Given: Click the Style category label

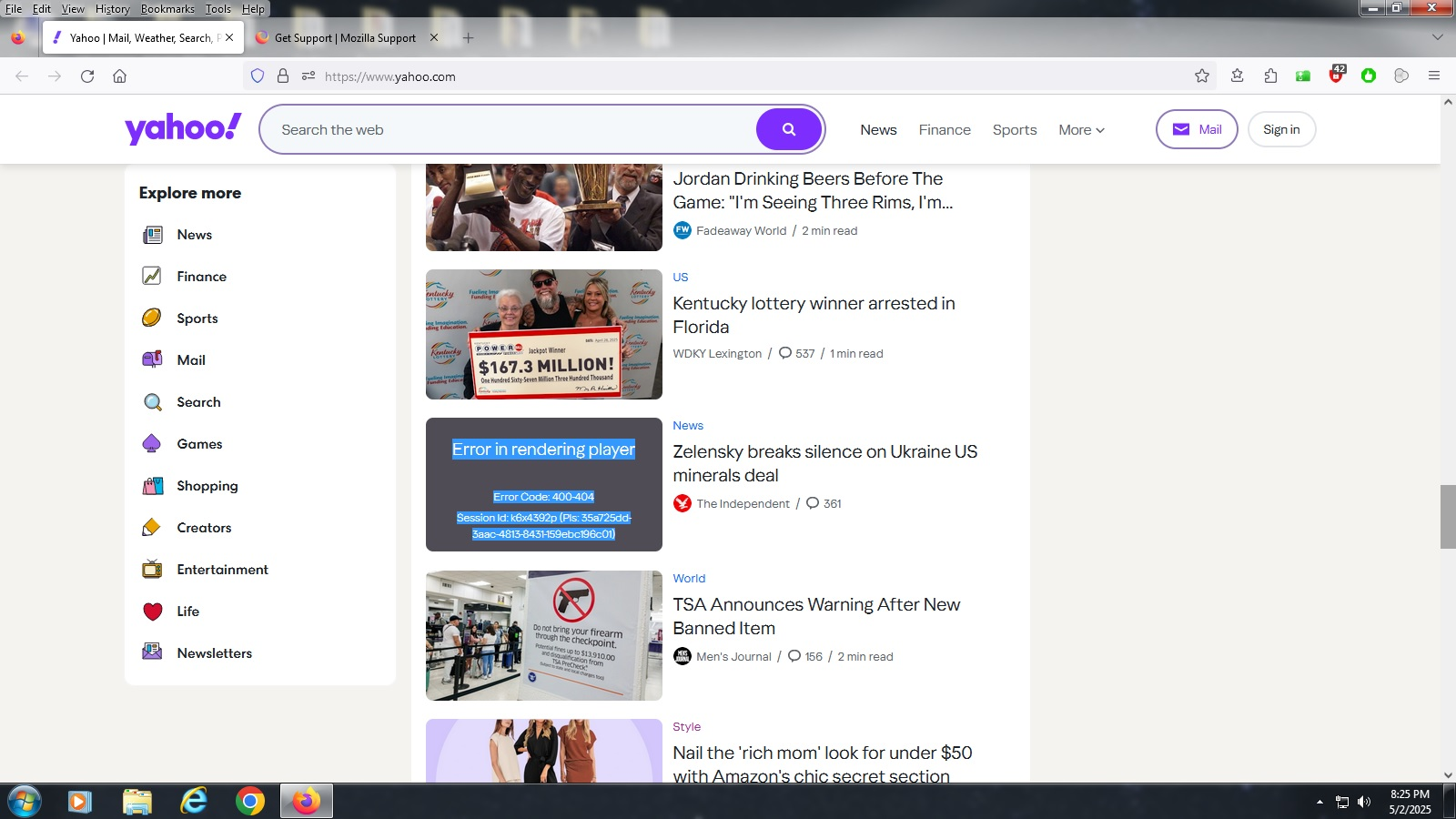Looking at the screenshot, I should 686,726.
